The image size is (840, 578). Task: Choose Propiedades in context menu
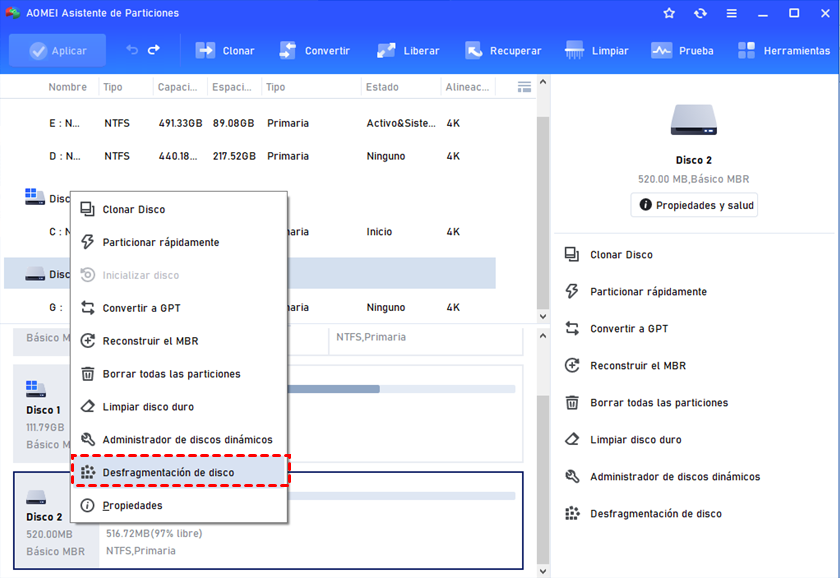[x=179, y=505]
